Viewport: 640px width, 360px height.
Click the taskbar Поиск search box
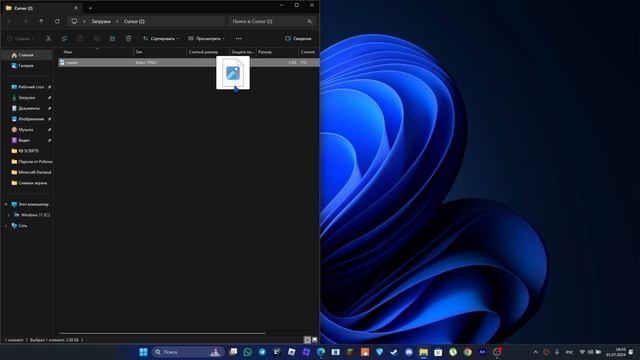188,352
